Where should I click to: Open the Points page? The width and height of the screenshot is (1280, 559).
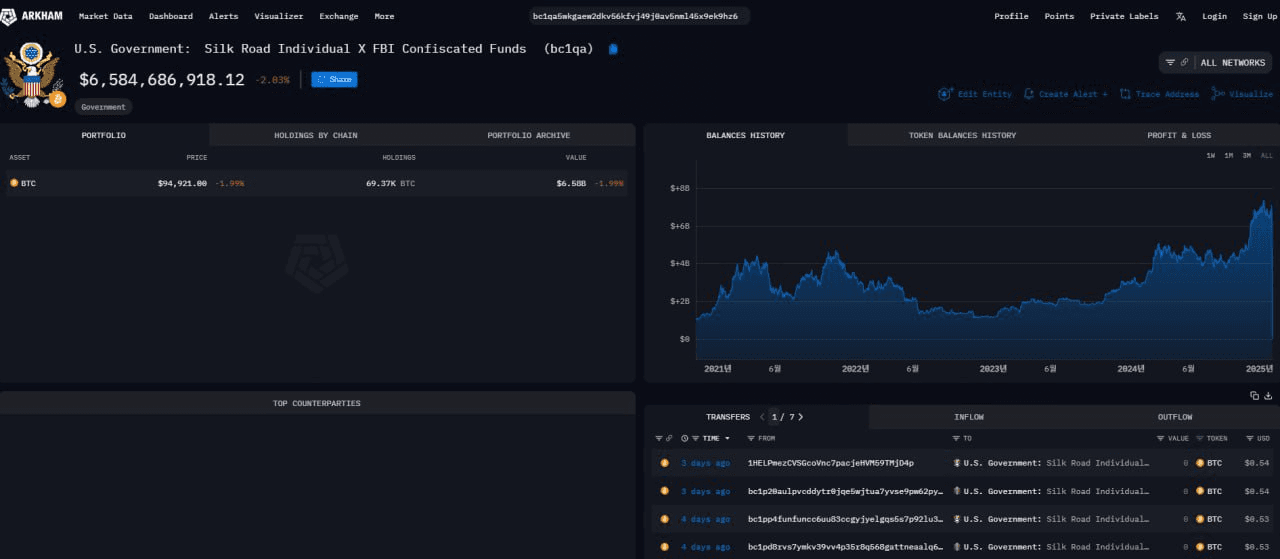tap(1059, 16)
